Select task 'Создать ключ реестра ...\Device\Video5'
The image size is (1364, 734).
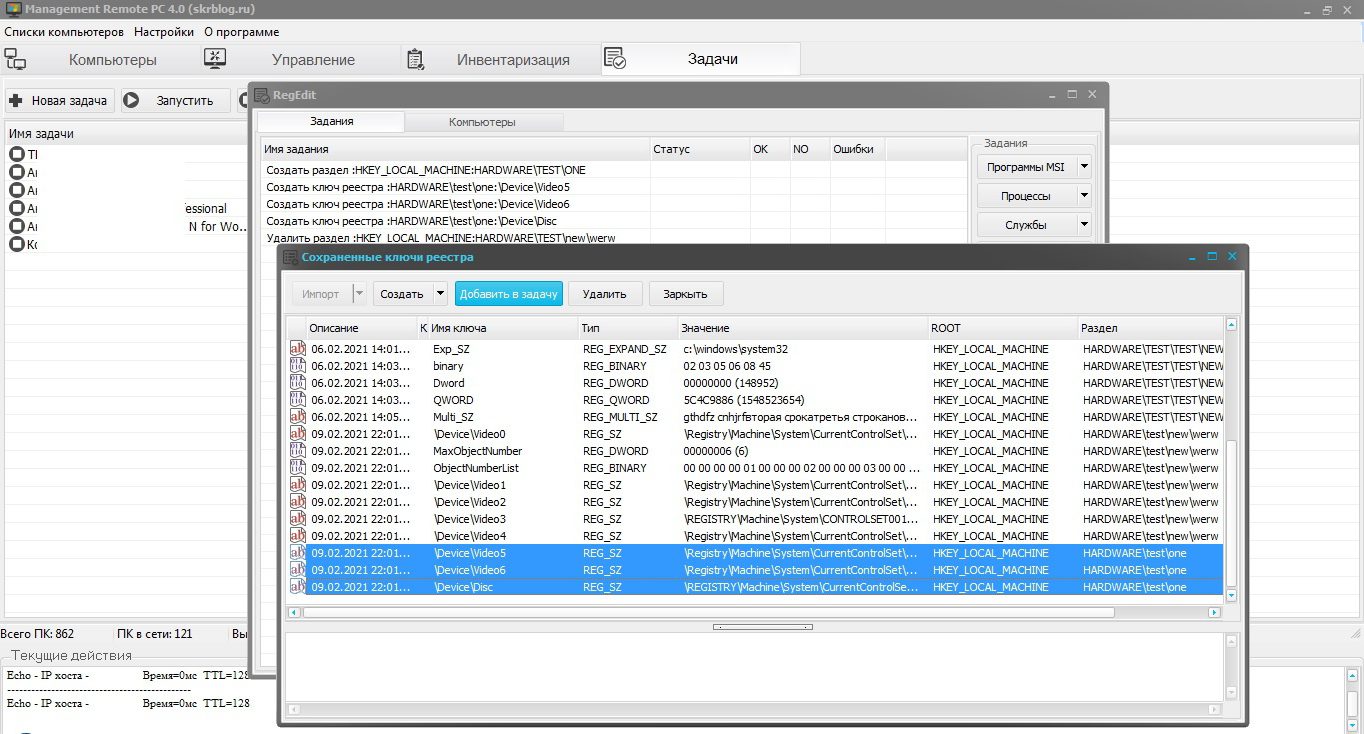pyautogui.click(x=418, y=187)
